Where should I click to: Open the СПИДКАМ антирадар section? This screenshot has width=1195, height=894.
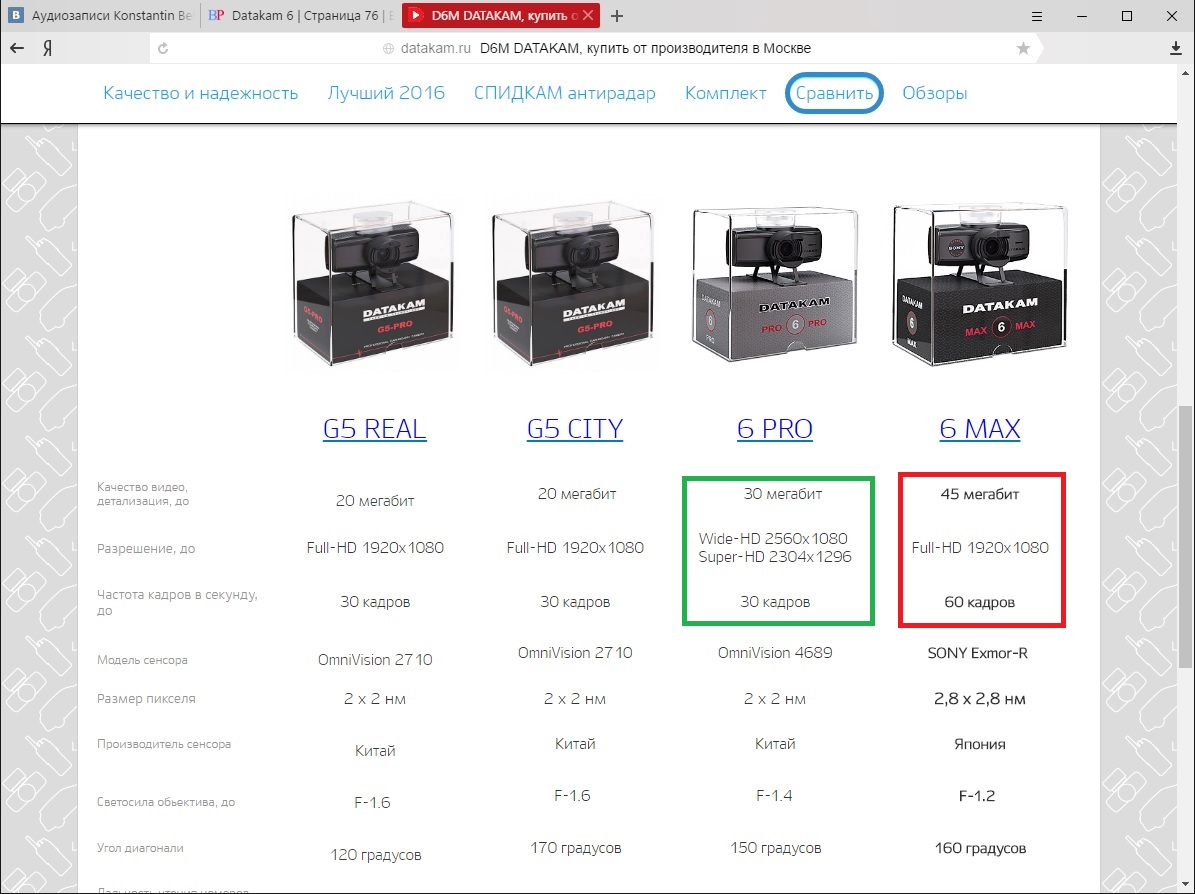tap(565, 93)
